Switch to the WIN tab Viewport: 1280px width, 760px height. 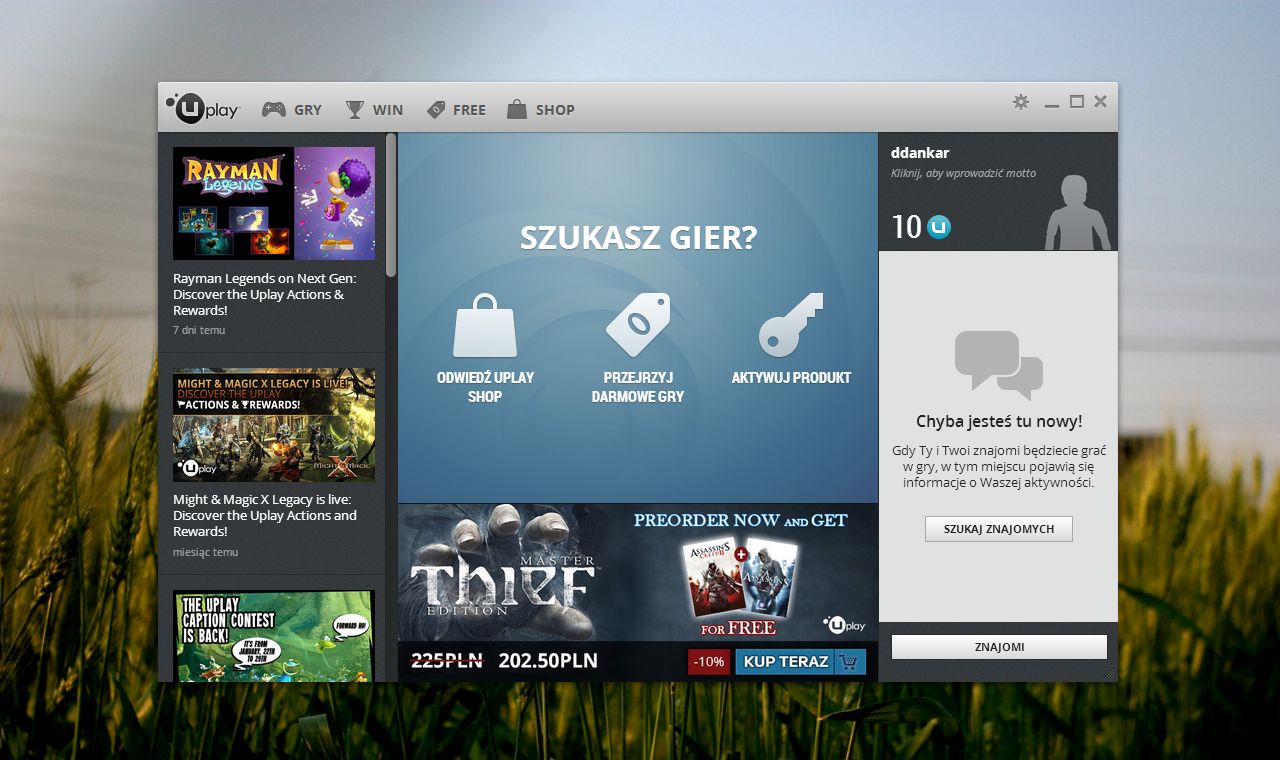click(x=374, y=110)
